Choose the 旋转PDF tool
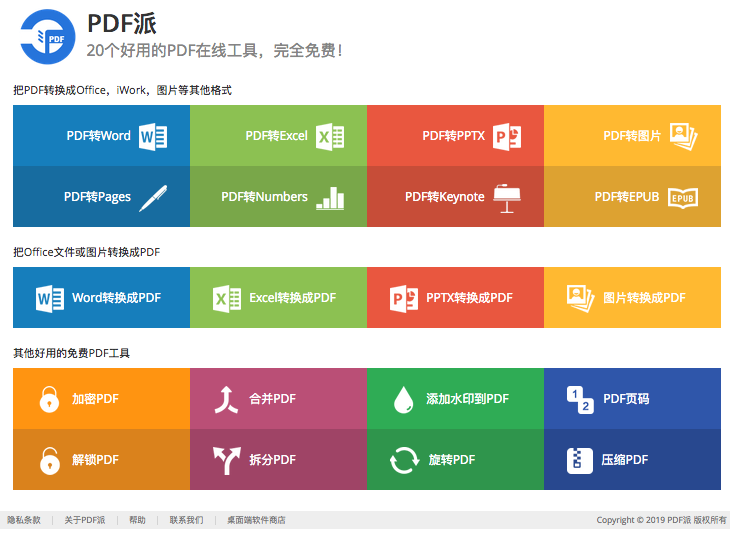The image size is (730, 540). (x=455, y=459)
